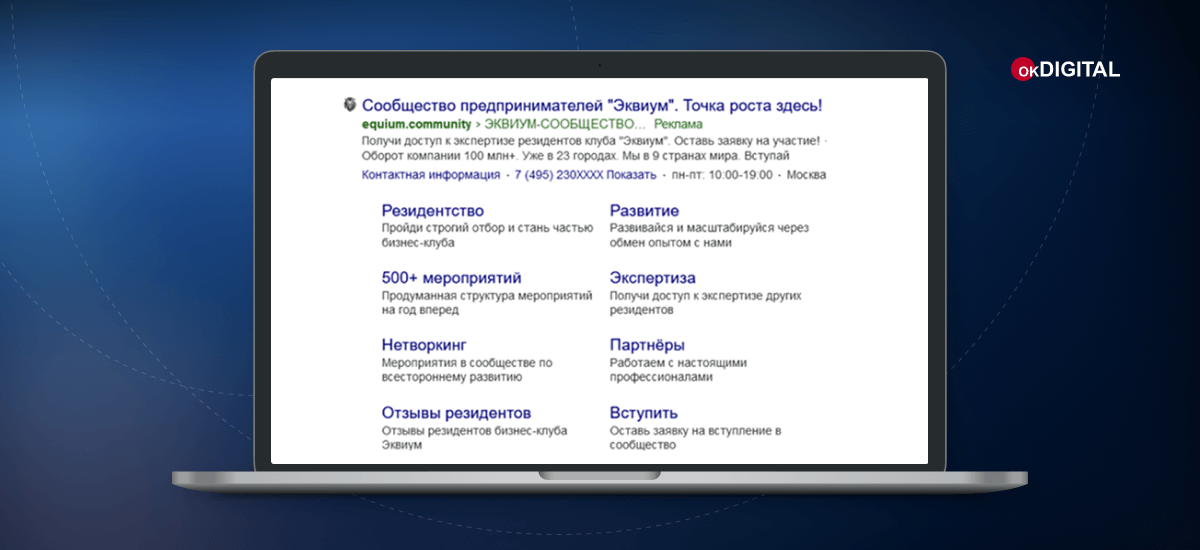
Task: Open the Отзывы резидентов sitelink
Action: pyautogui.click(x=456, y=413)
